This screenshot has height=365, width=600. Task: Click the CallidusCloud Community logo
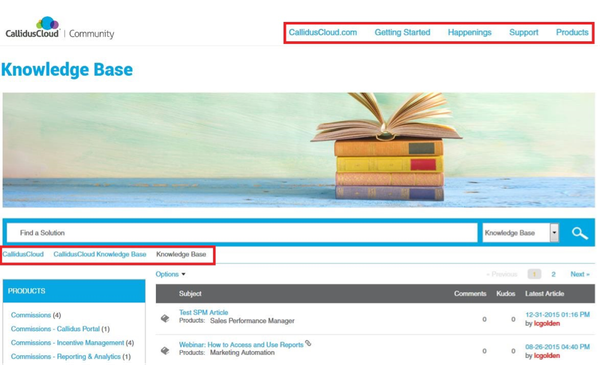click(60, 28)
